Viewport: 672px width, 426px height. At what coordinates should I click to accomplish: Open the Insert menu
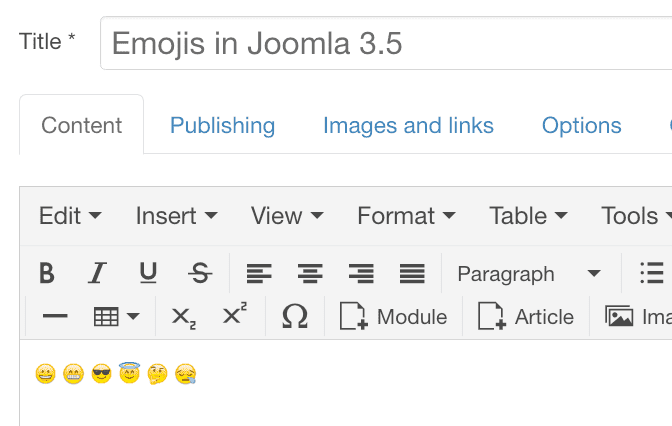[177, 216]
